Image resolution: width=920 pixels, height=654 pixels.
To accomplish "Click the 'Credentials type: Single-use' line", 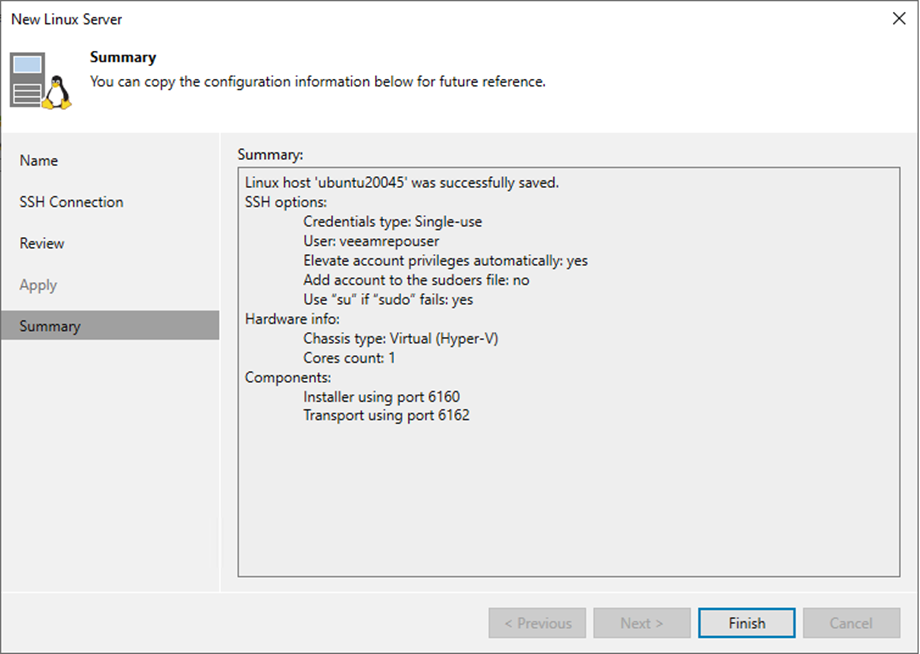I will point(393,222).
